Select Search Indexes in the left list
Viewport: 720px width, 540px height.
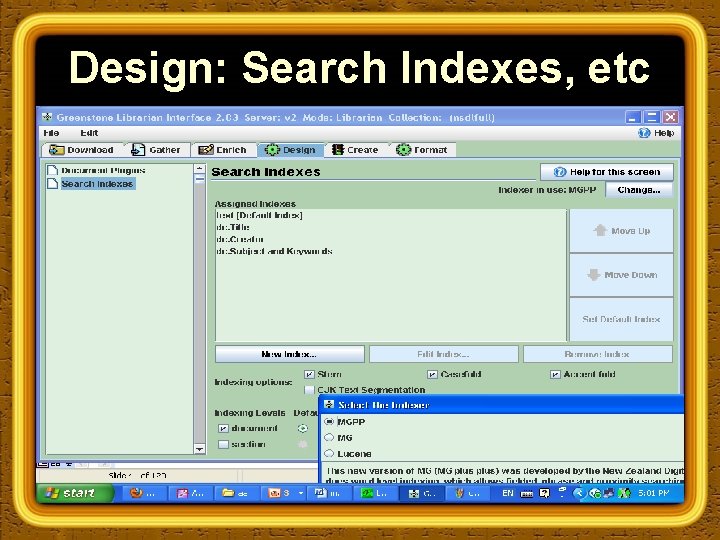[97, 184]
